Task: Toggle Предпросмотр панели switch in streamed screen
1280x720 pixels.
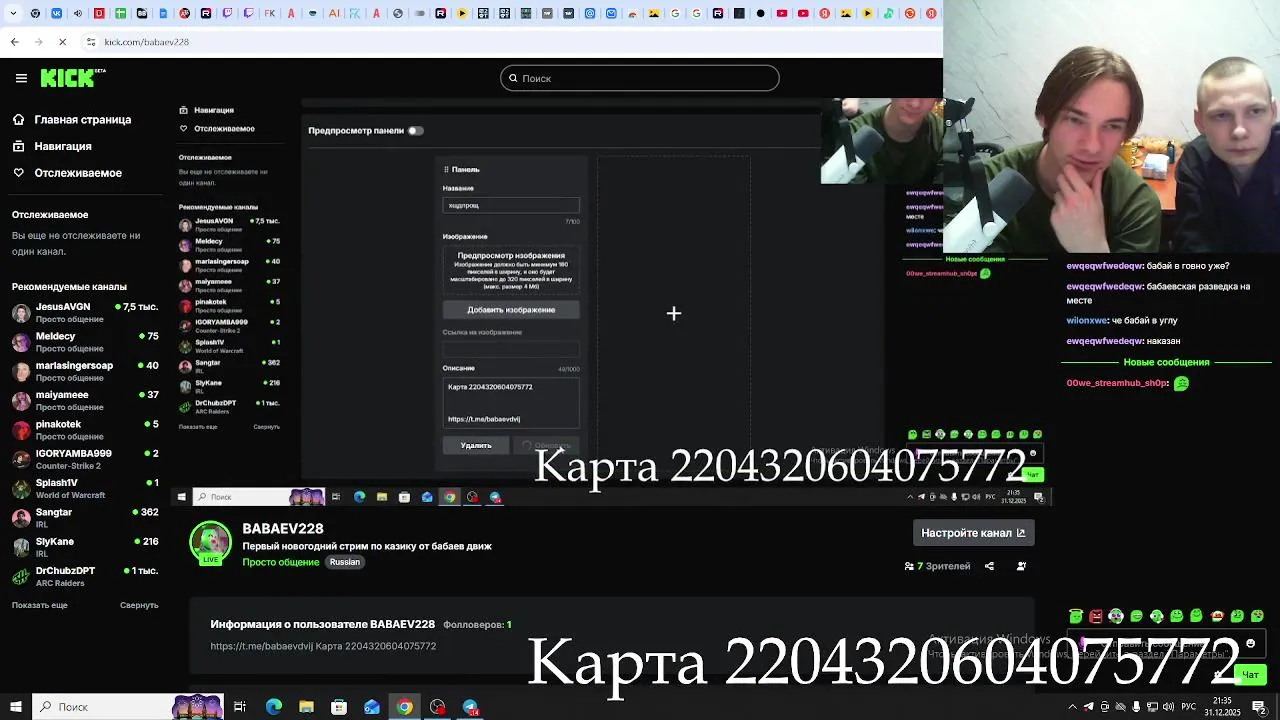Action: 415,131
